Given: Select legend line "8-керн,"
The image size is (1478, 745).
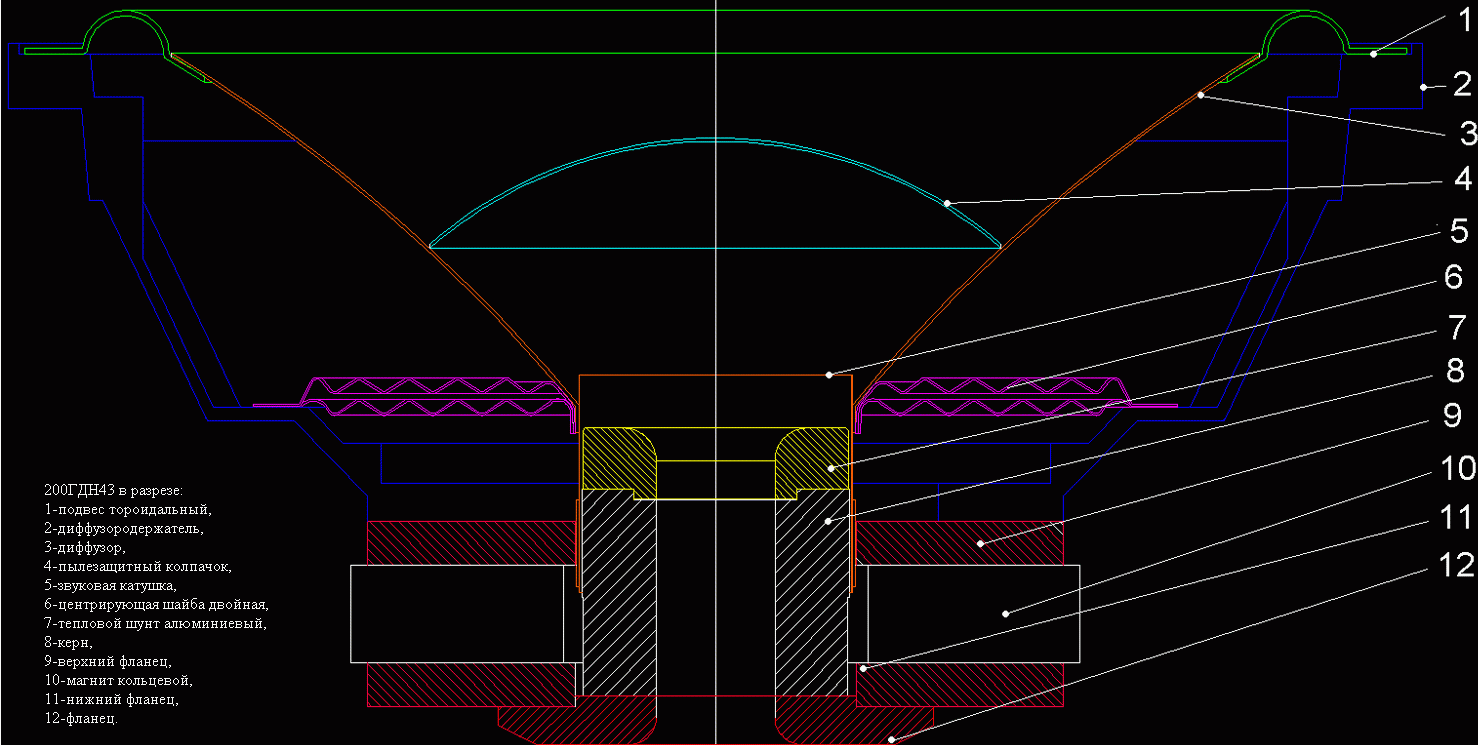Looking at the screenshot, I should pos(68,642).
